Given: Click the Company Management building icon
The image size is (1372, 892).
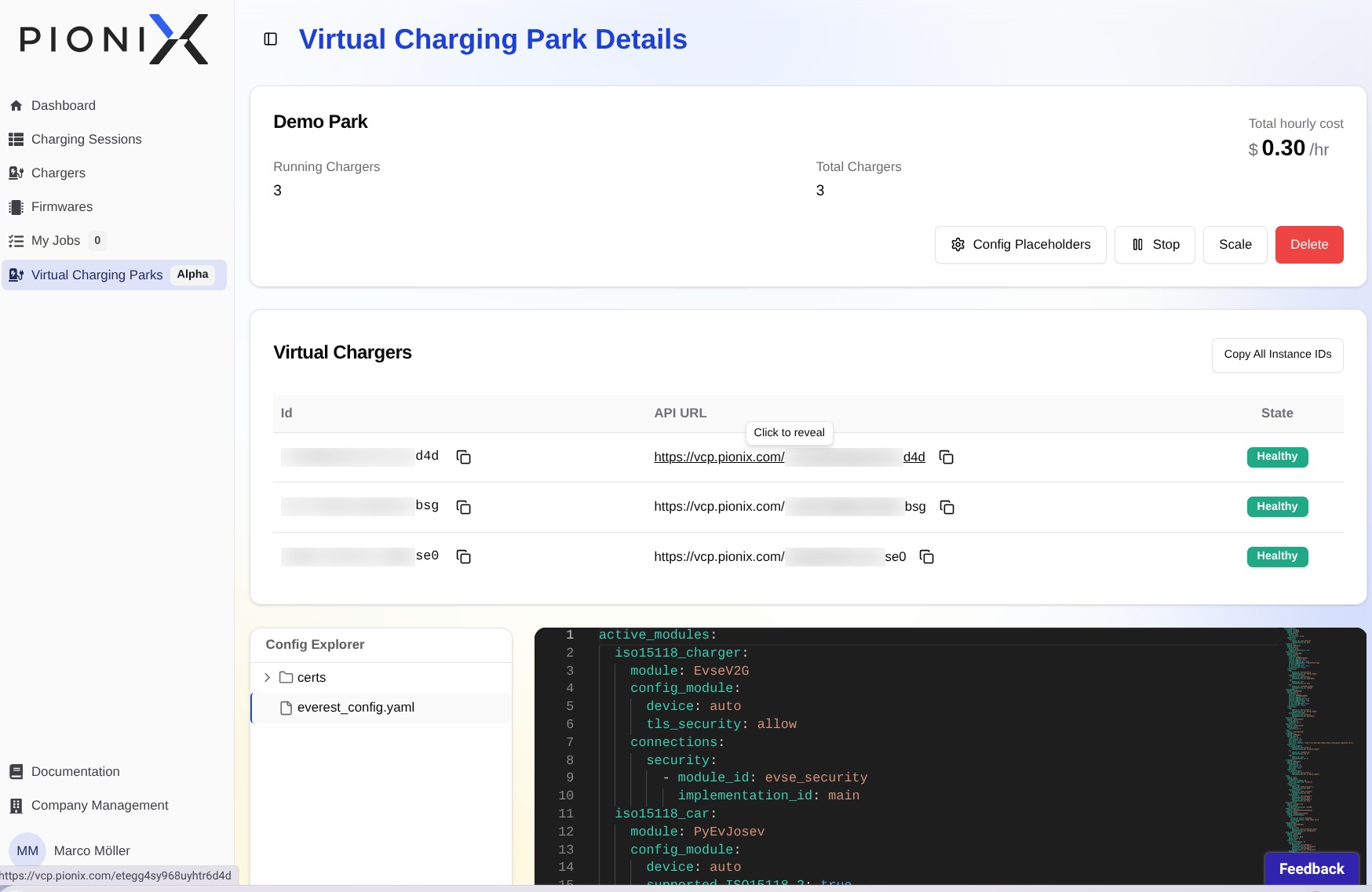Looking at the screenshot, I should click(x=16, y=806).
